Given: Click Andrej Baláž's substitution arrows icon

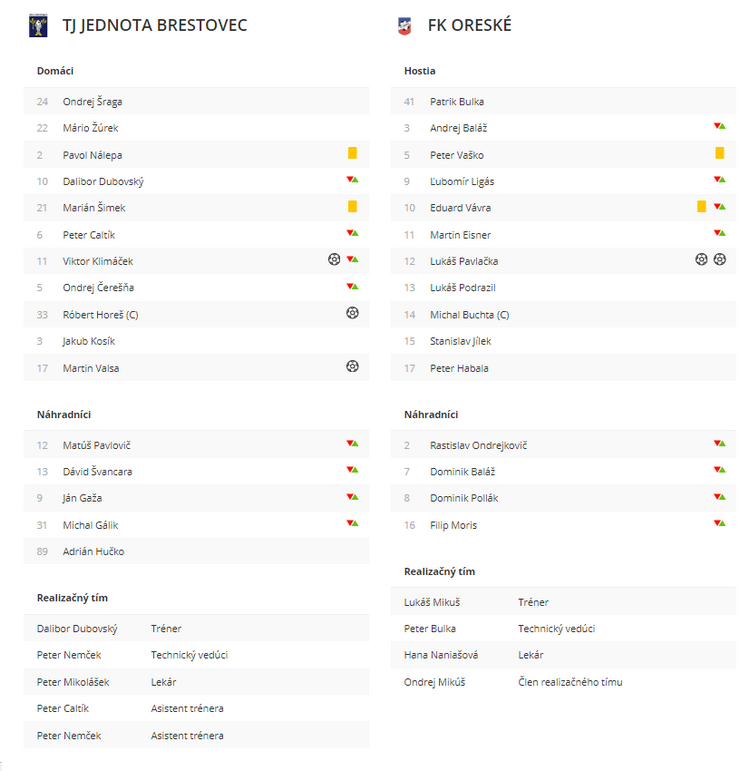Looking at the screenshot, I should click(720, 126).
